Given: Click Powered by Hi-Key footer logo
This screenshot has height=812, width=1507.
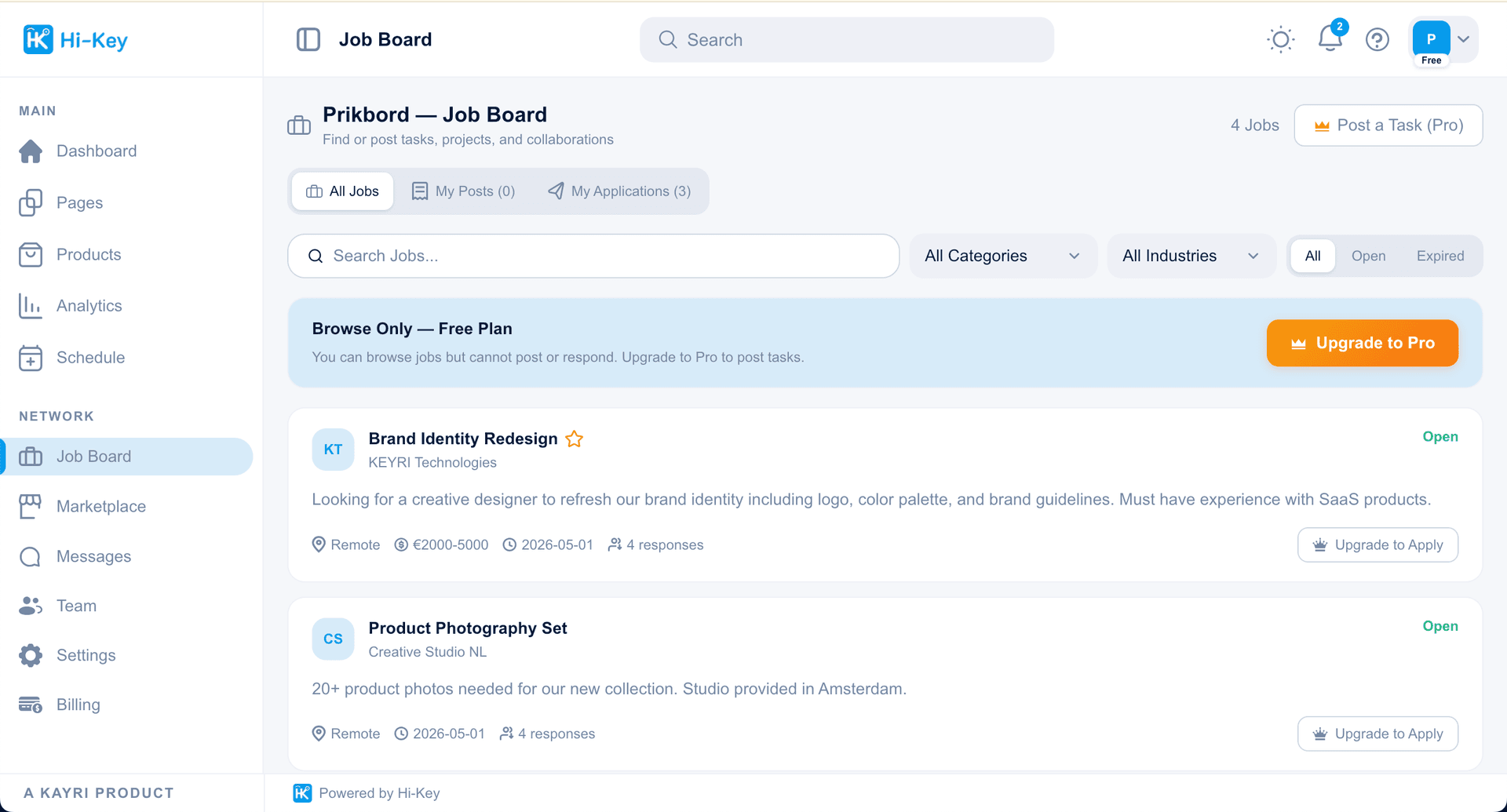Looking at the screenshot, I should point(302,793).
